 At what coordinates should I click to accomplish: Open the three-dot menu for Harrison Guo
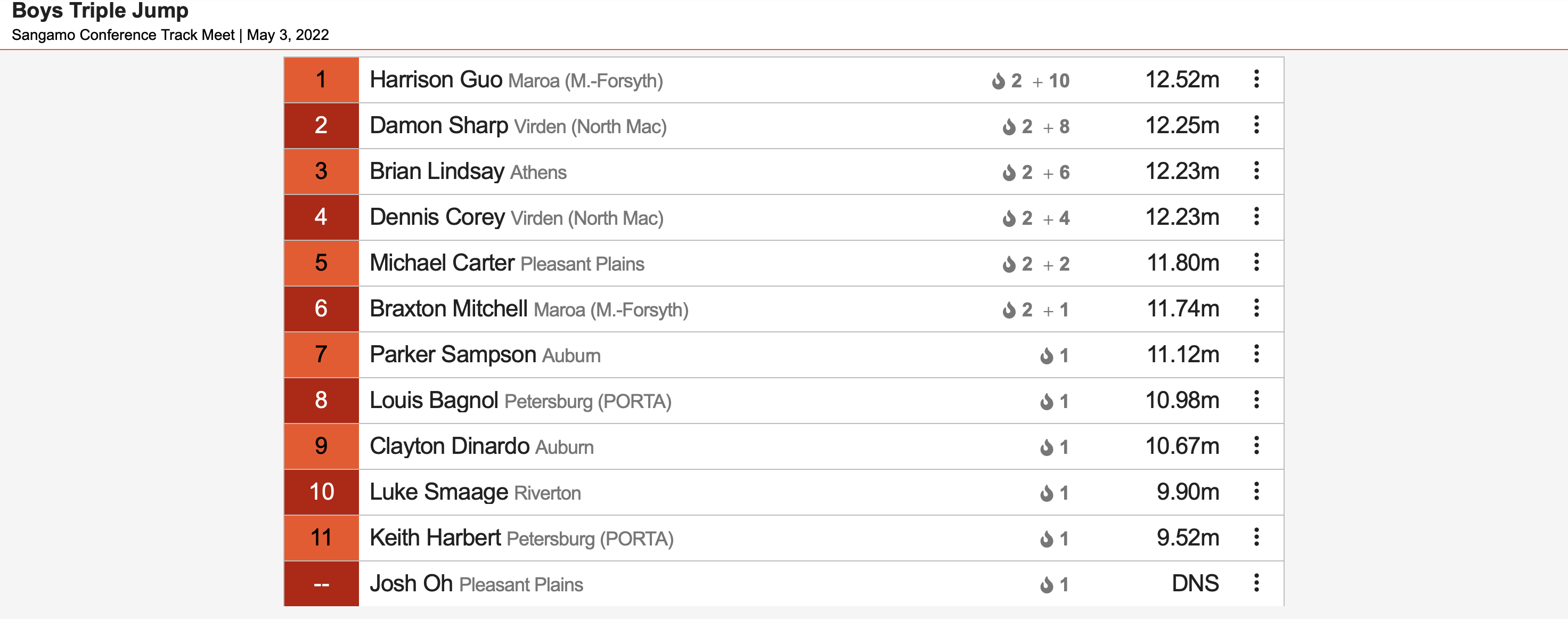tap(1256, 79)
